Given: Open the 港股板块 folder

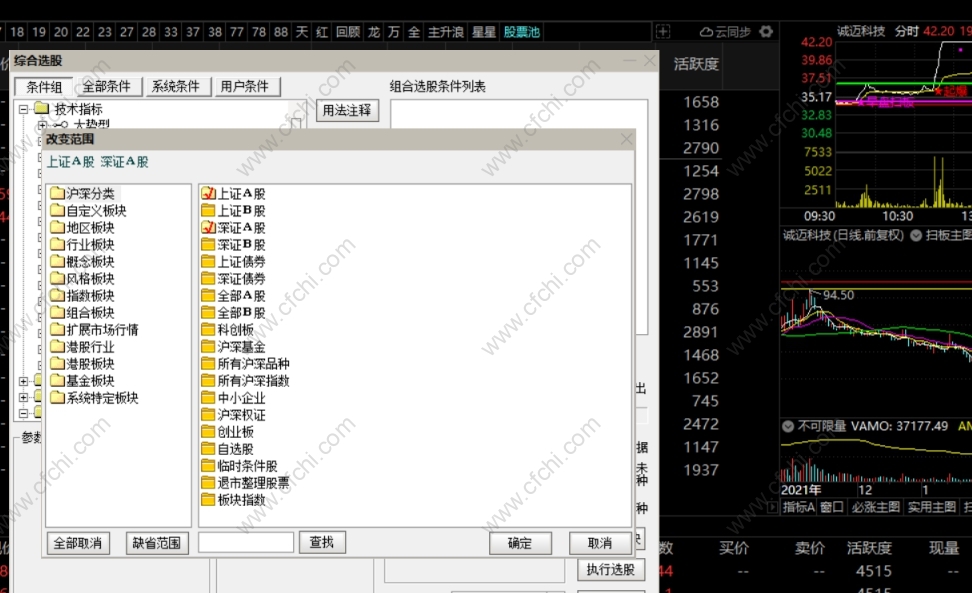Looking at the screenshot, I should (82, 364).
